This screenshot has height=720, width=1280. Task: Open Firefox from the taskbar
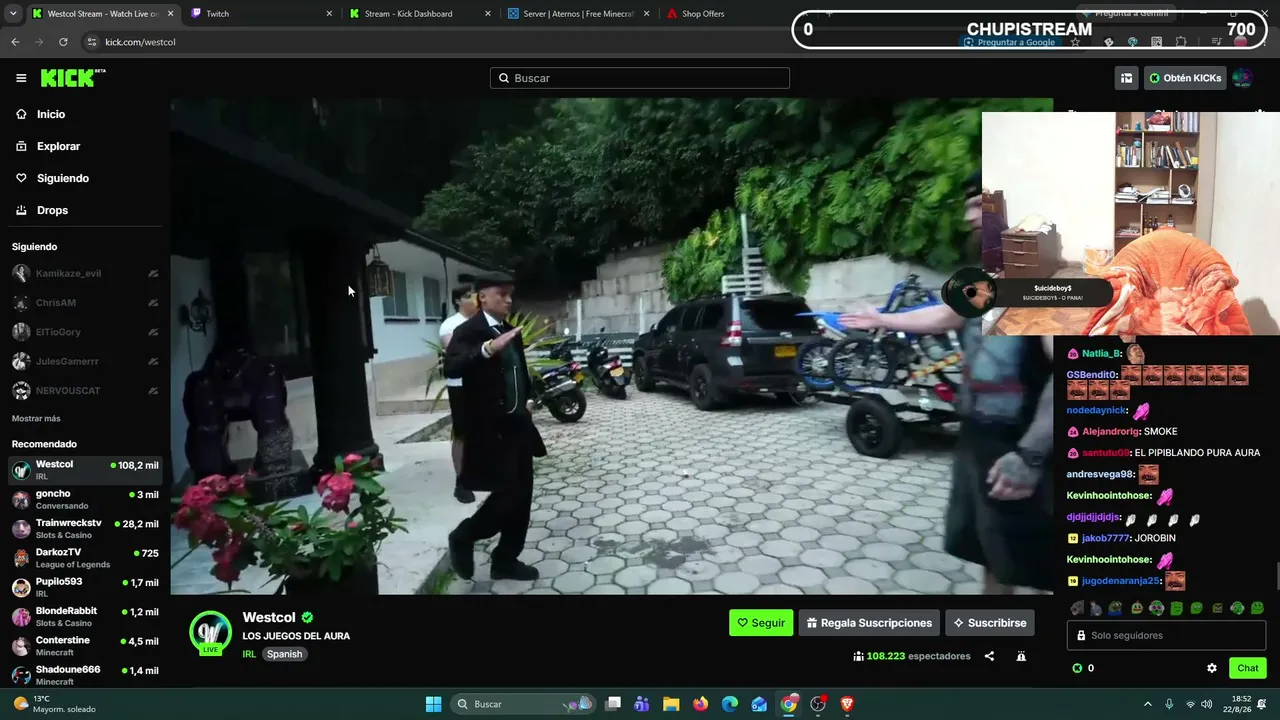(700, 704)
